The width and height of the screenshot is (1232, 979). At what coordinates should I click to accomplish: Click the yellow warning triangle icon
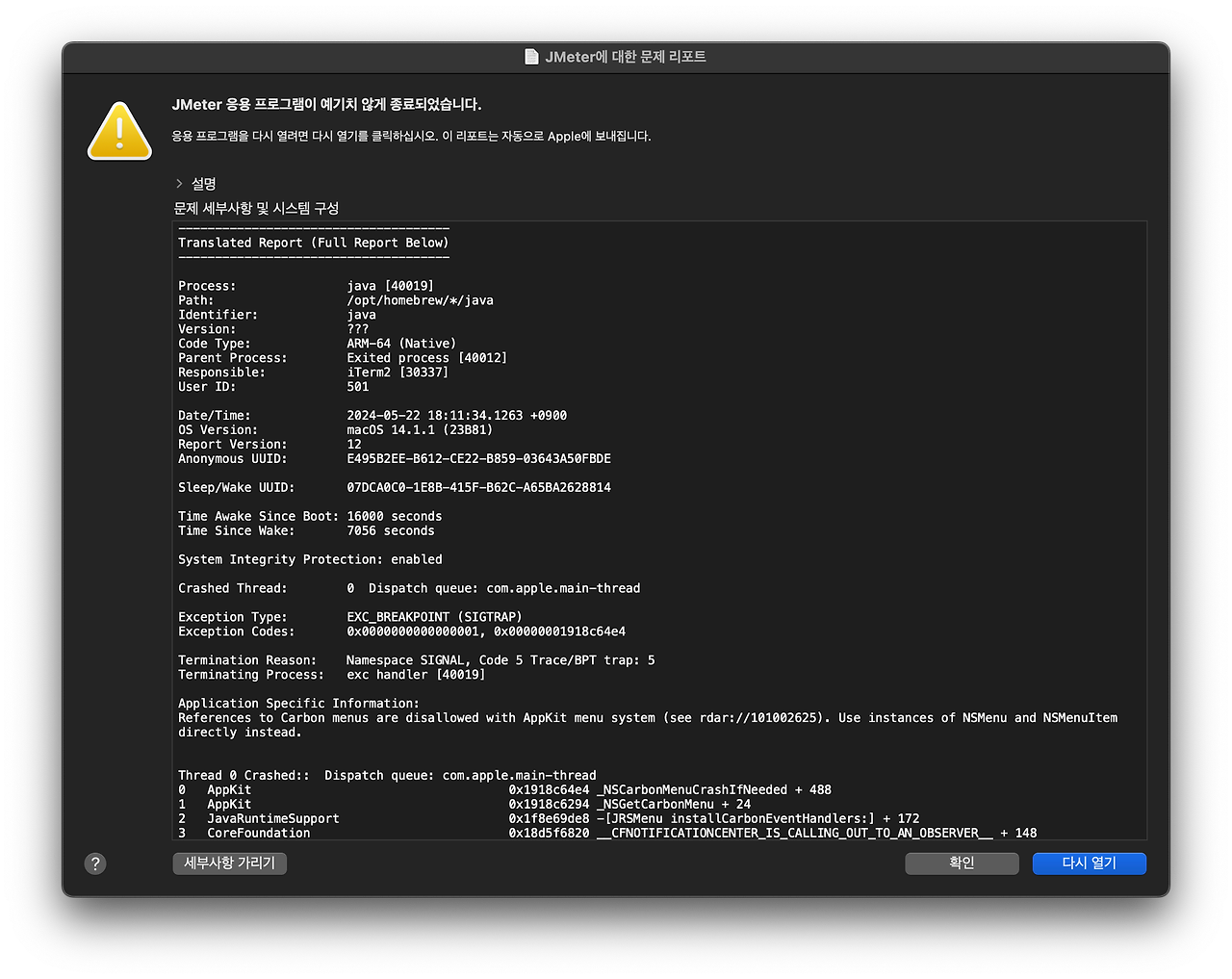pos(119,131)
